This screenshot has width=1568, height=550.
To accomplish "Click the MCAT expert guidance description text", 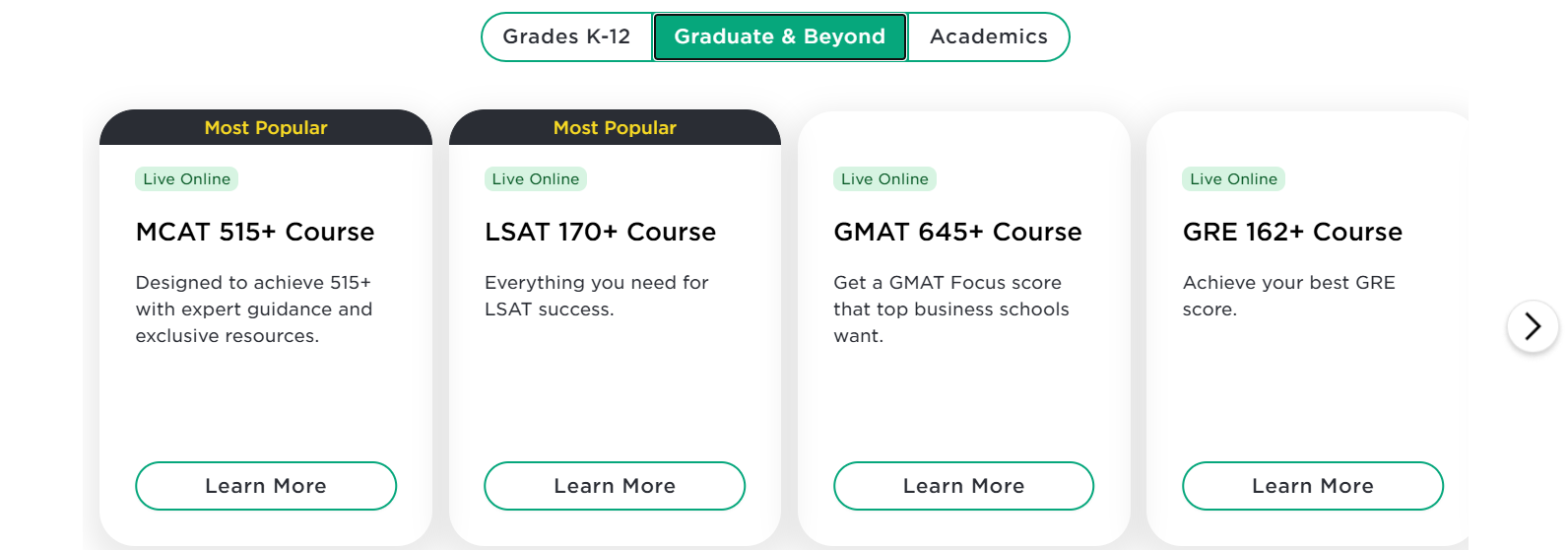I will [x=254, y=309].
